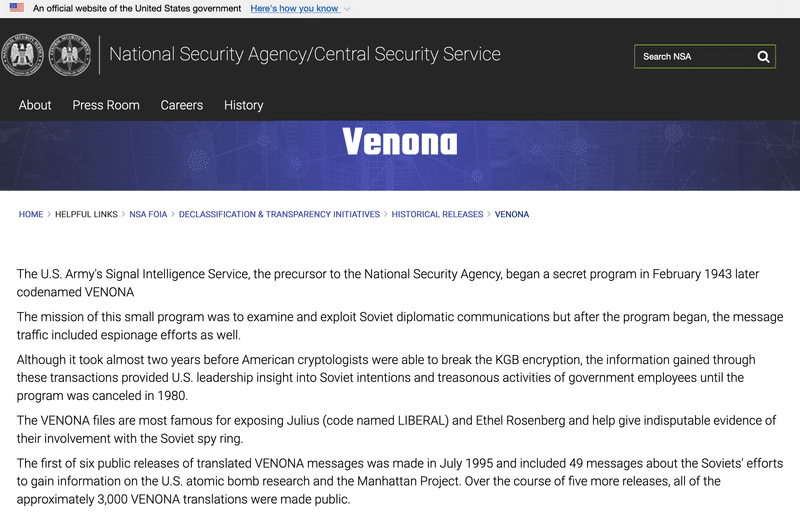Open Historical Releases breadcrumb link

pyautogui.click(x=437, y=214)
